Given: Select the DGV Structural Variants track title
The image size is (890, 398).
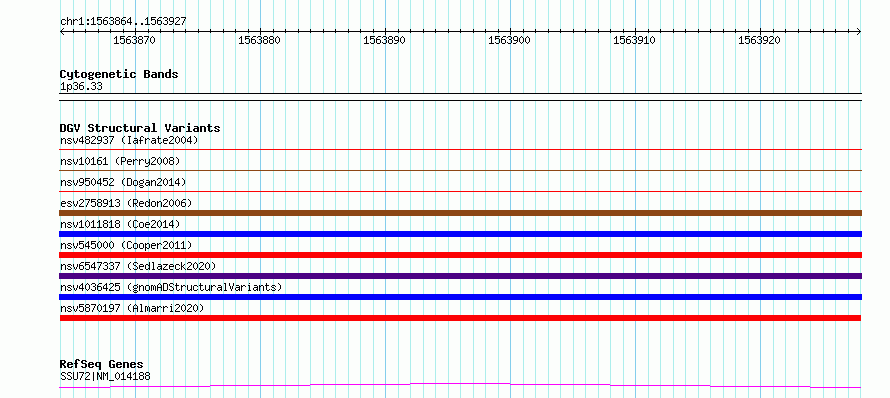Looking at the screenshot, I should click(140, 128).
